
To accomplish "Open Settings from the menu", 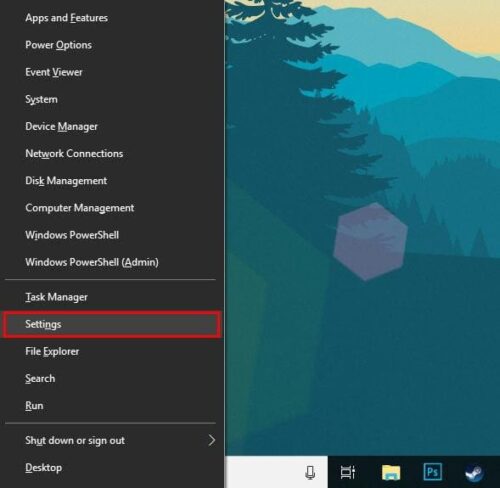I will [x=111, y=324].
